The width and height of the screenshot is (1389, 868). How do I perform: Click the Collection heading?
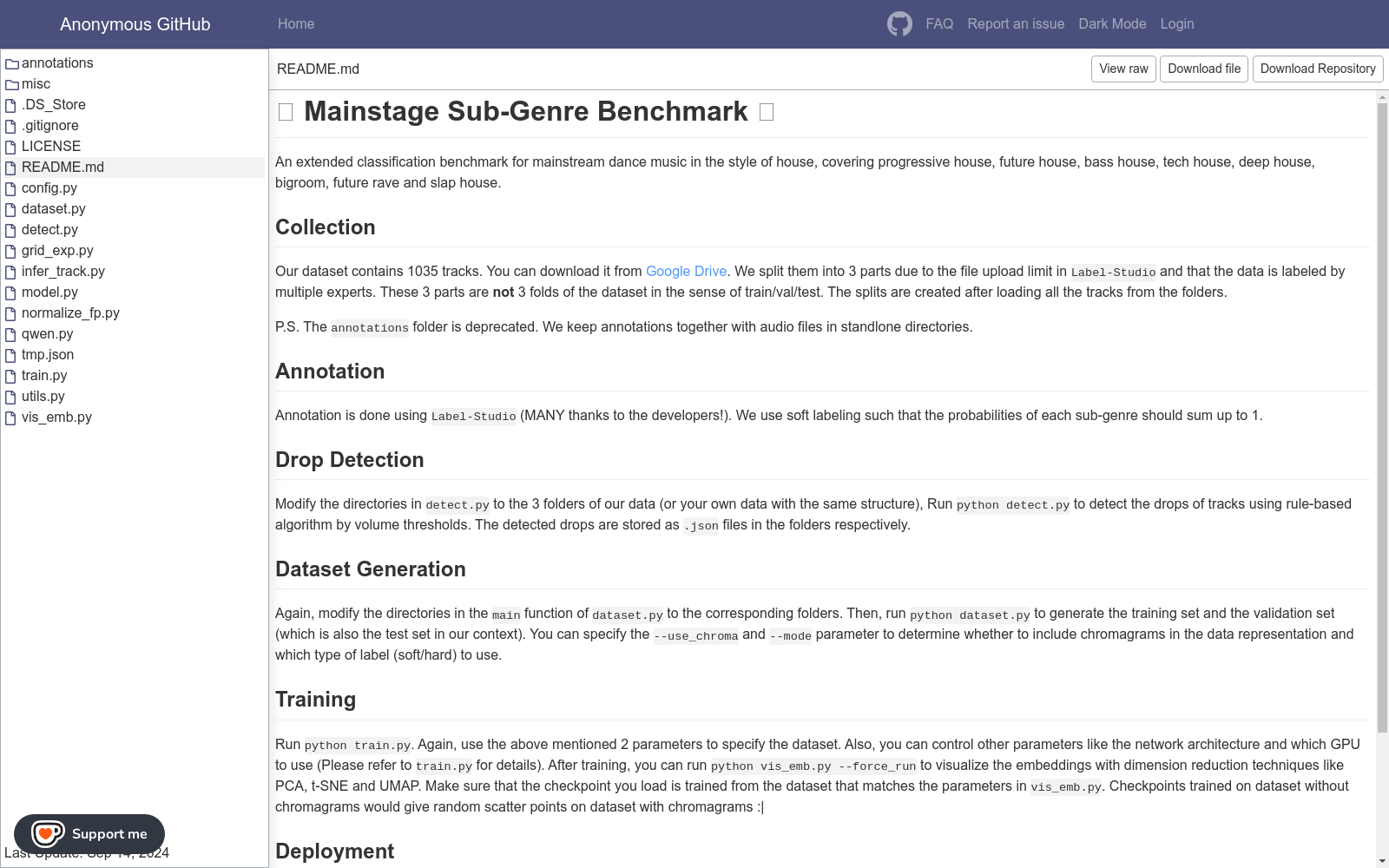tap(326, 227)
